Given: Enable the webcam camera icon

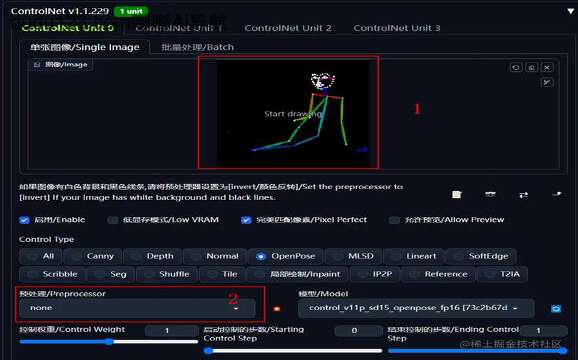Looking at the screenshot, I should 490,194.
